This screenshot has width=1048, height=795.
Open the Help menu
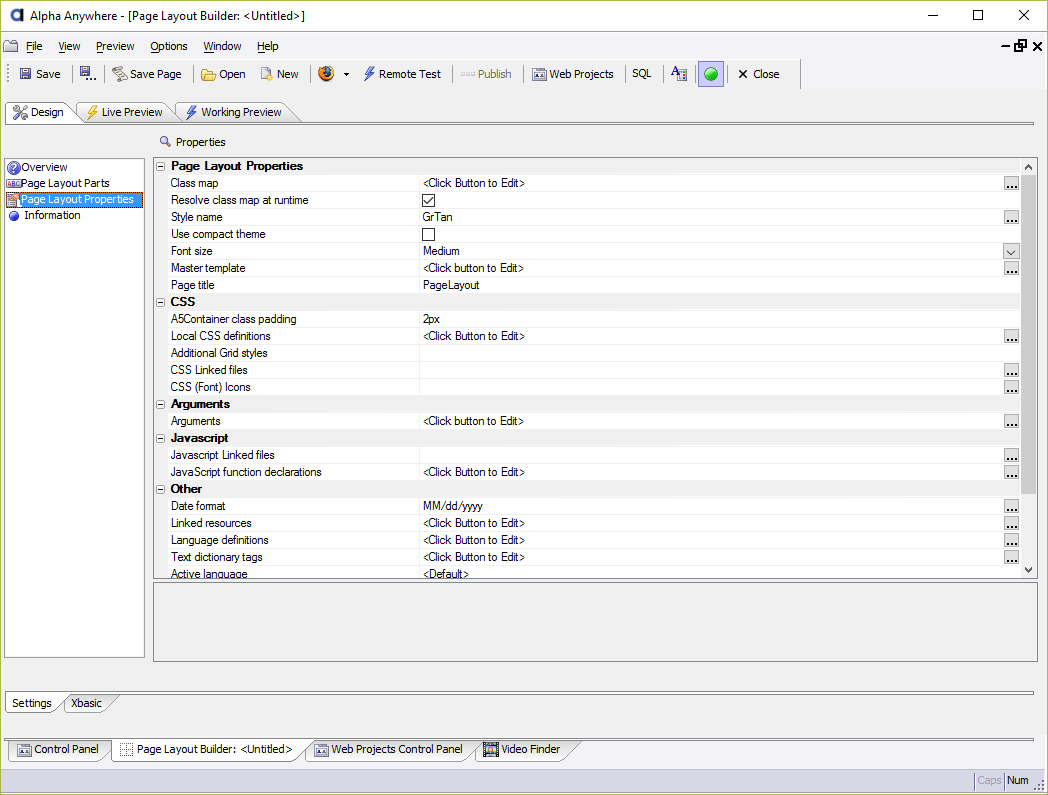(x=267, y=46)
